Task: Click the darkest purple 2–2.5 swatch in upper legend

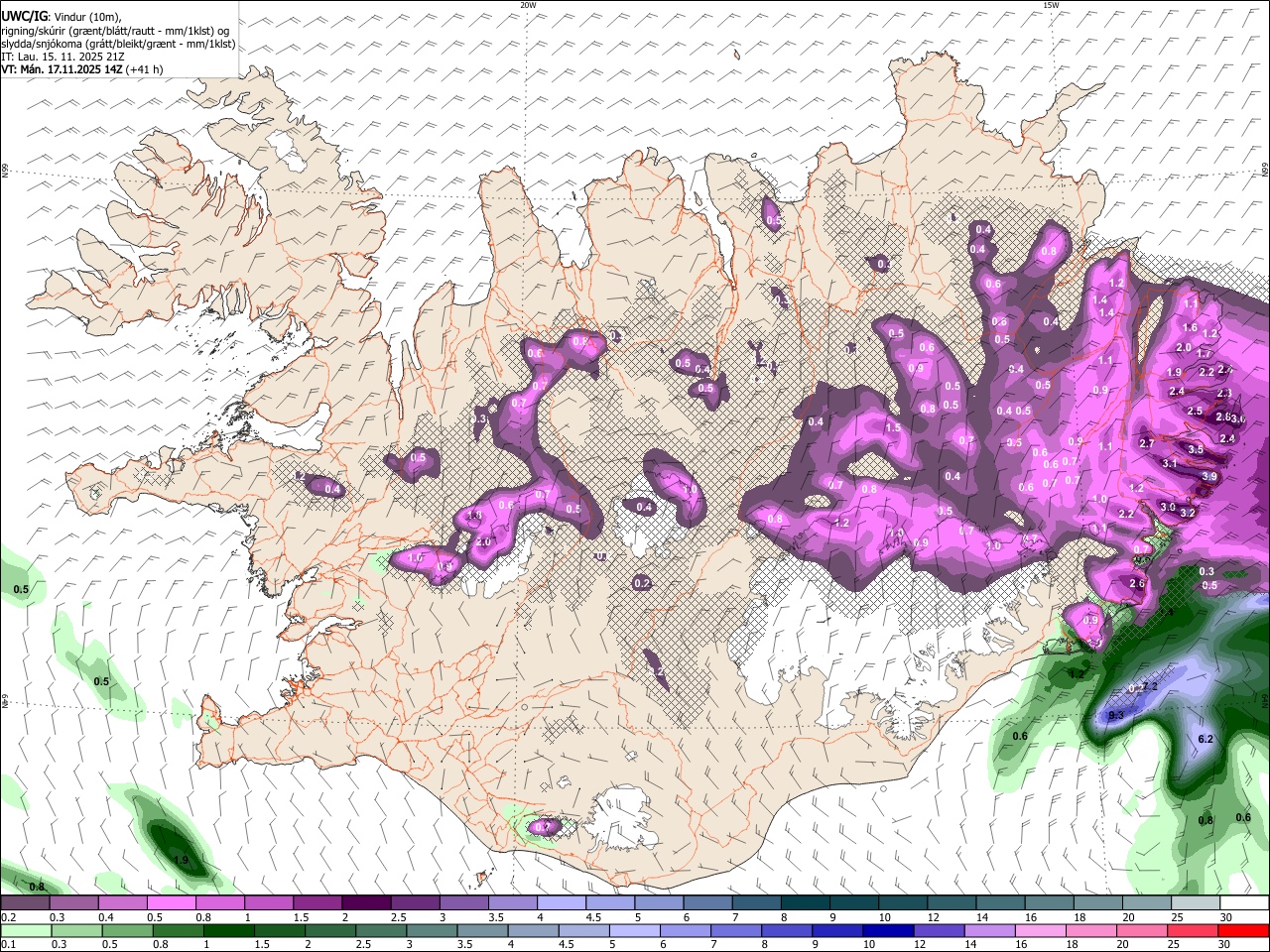Action: 365,903
